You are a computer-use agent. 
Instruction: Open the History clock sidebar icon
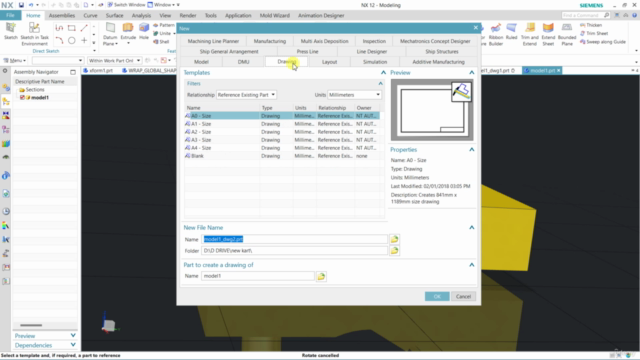pos(6,211)
